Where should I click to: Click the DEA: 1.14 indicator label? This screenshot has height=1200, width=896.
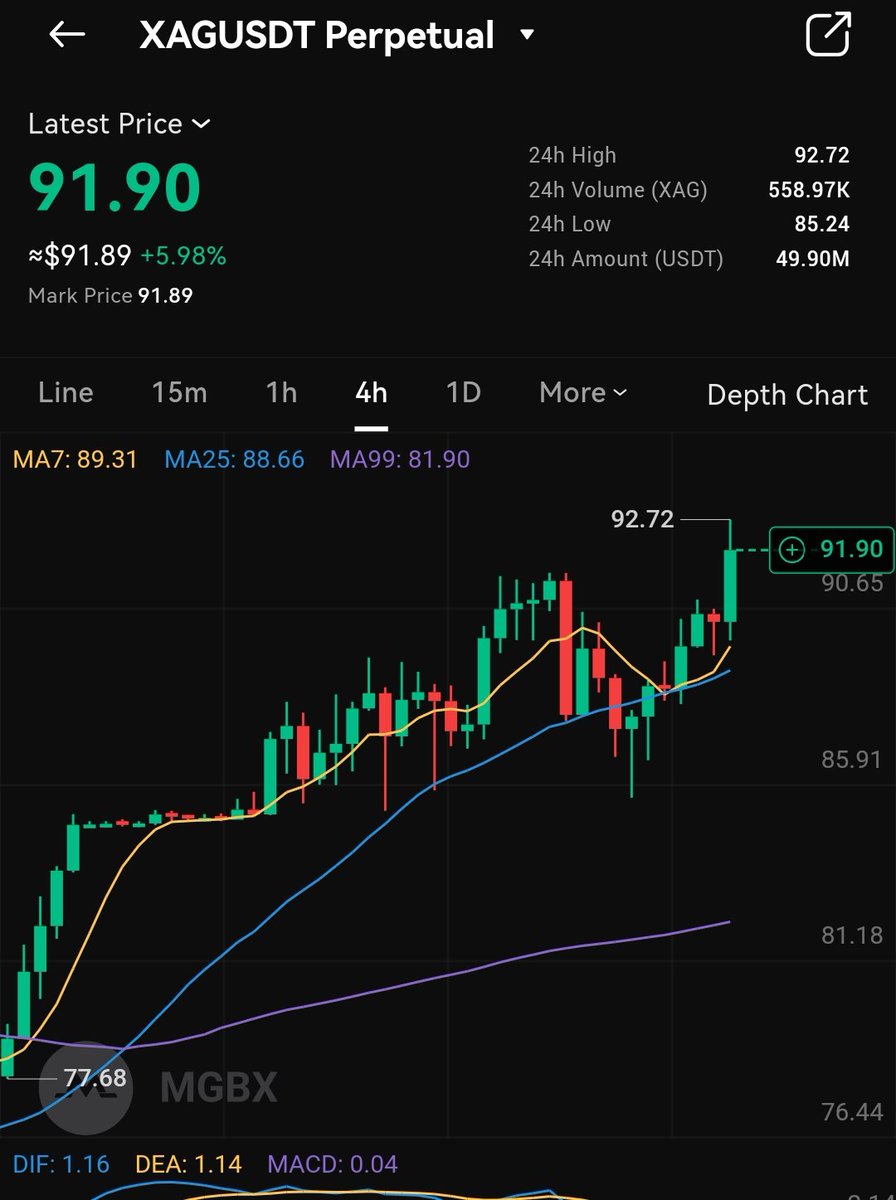click(x=189, y=1164)
